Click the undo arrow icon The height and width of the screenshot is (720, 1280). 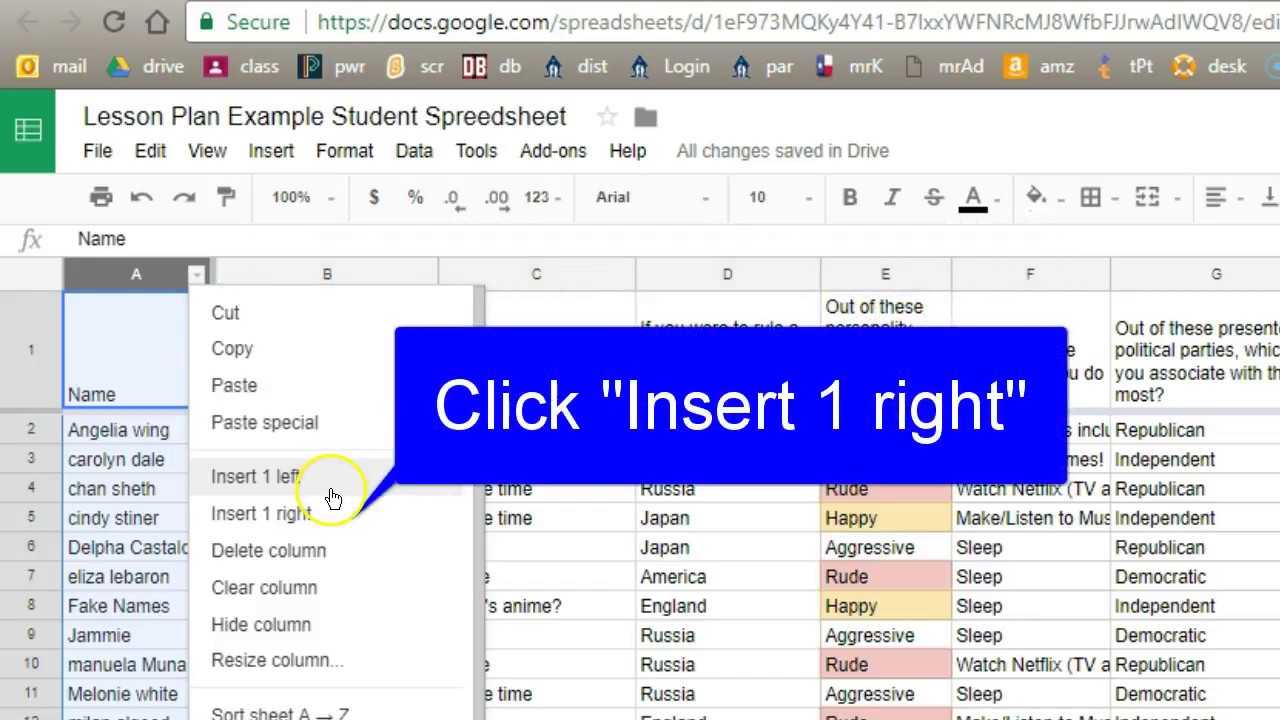(x=141, y=197)
